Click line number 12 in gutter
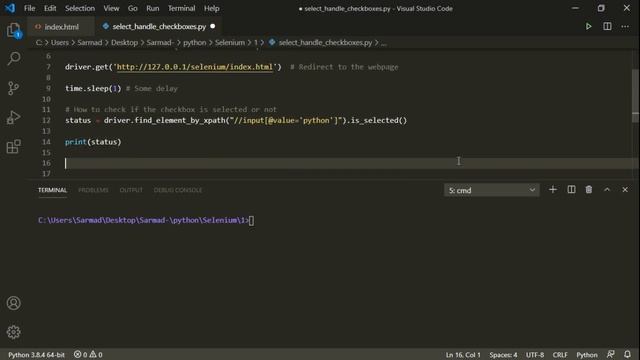Viewport: 640px width, 360px height. 46,120
